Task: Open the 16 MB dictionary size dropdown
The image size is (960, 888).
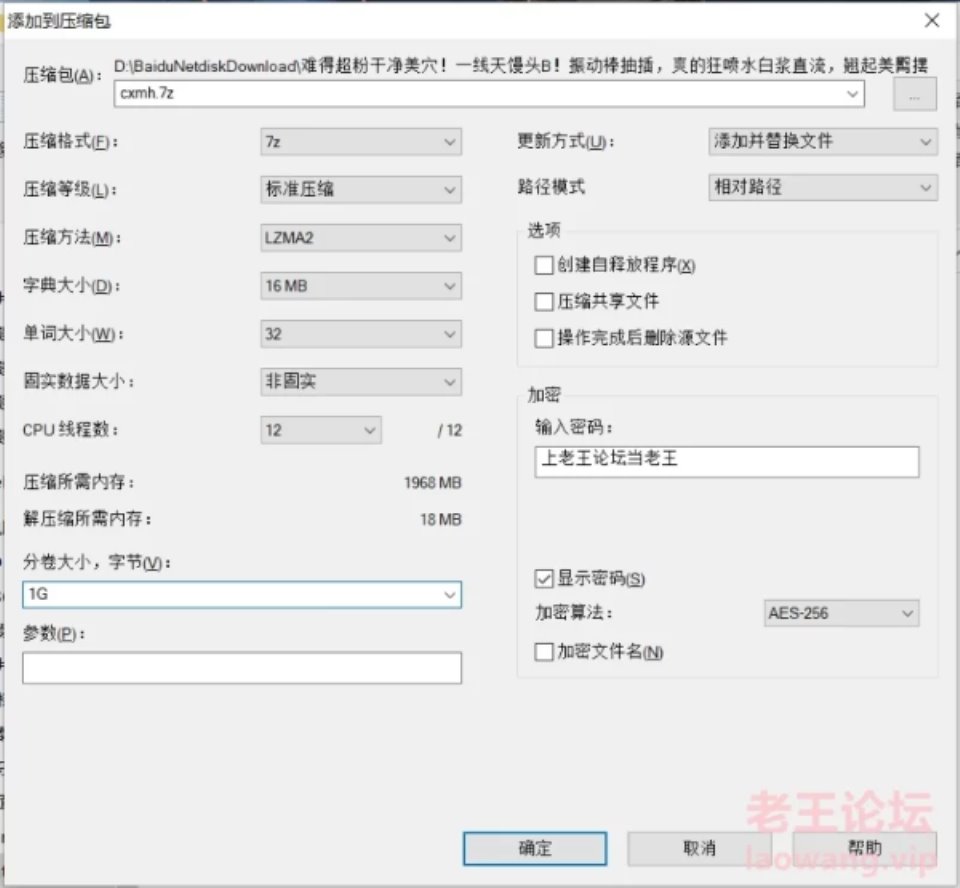Action: (x=451, y=285)
